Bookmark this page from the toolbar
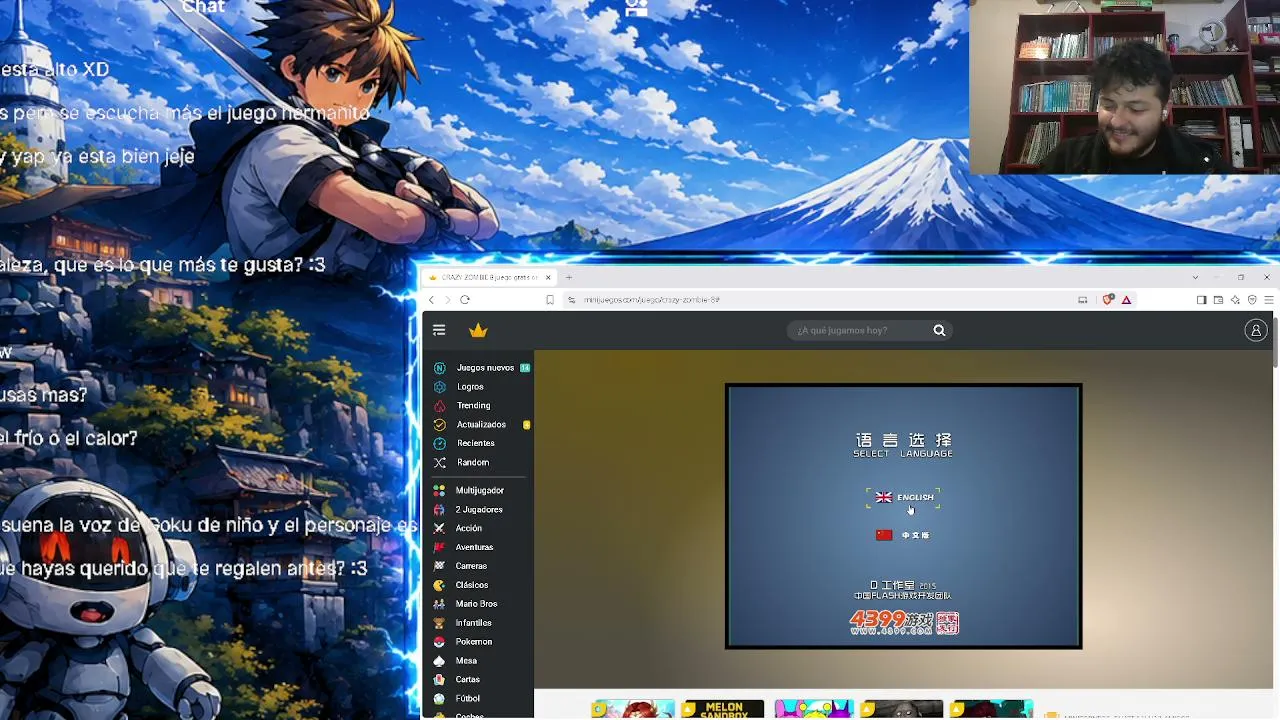Viewport: 1280px width, 720px height. pyautogui.click(x=550, y=299)
